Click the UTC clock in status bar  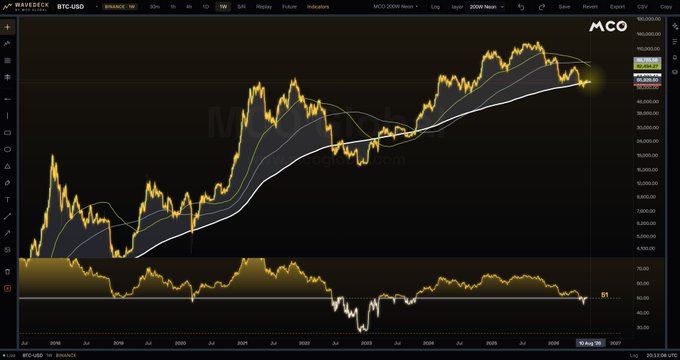click(x=661, y=355)
